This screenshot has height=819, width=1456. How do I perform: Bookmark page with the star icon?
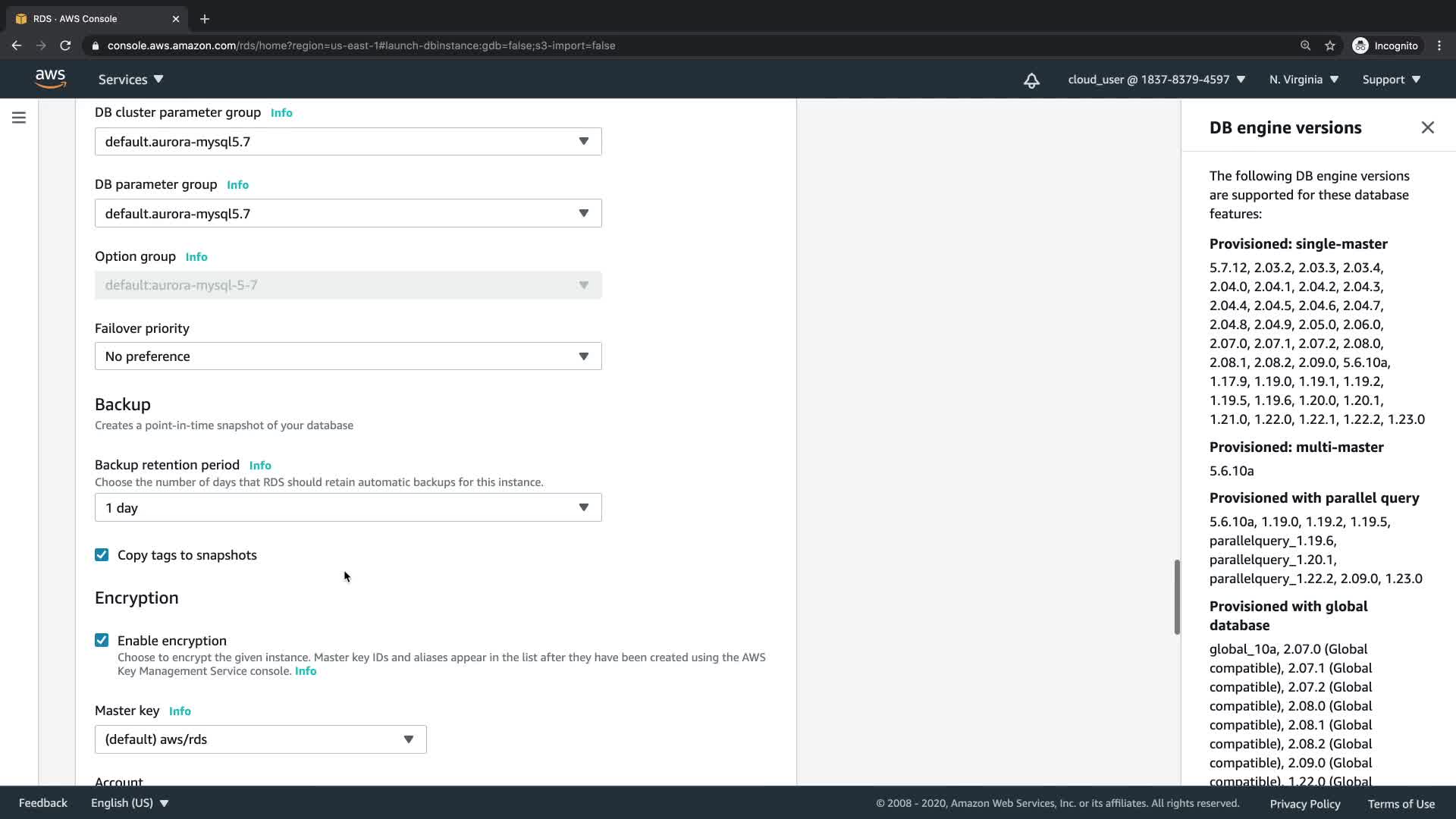click(1330, 45)
